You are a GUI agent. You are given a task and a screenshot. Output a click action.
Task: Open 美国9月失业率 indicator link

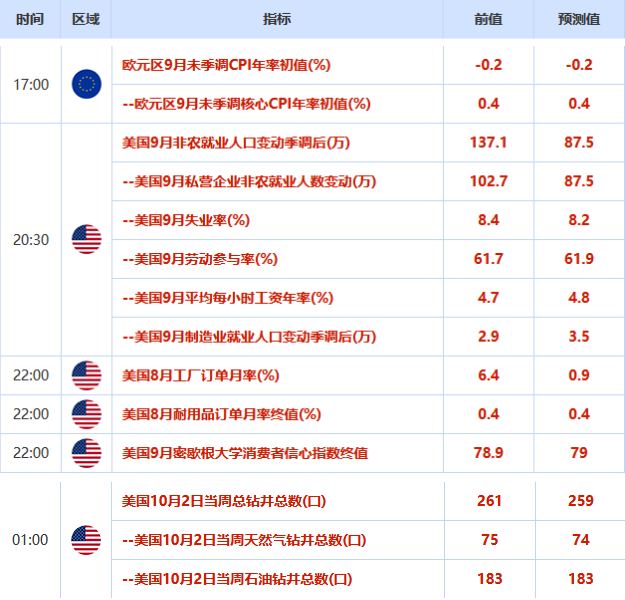[x=186, y=220]
